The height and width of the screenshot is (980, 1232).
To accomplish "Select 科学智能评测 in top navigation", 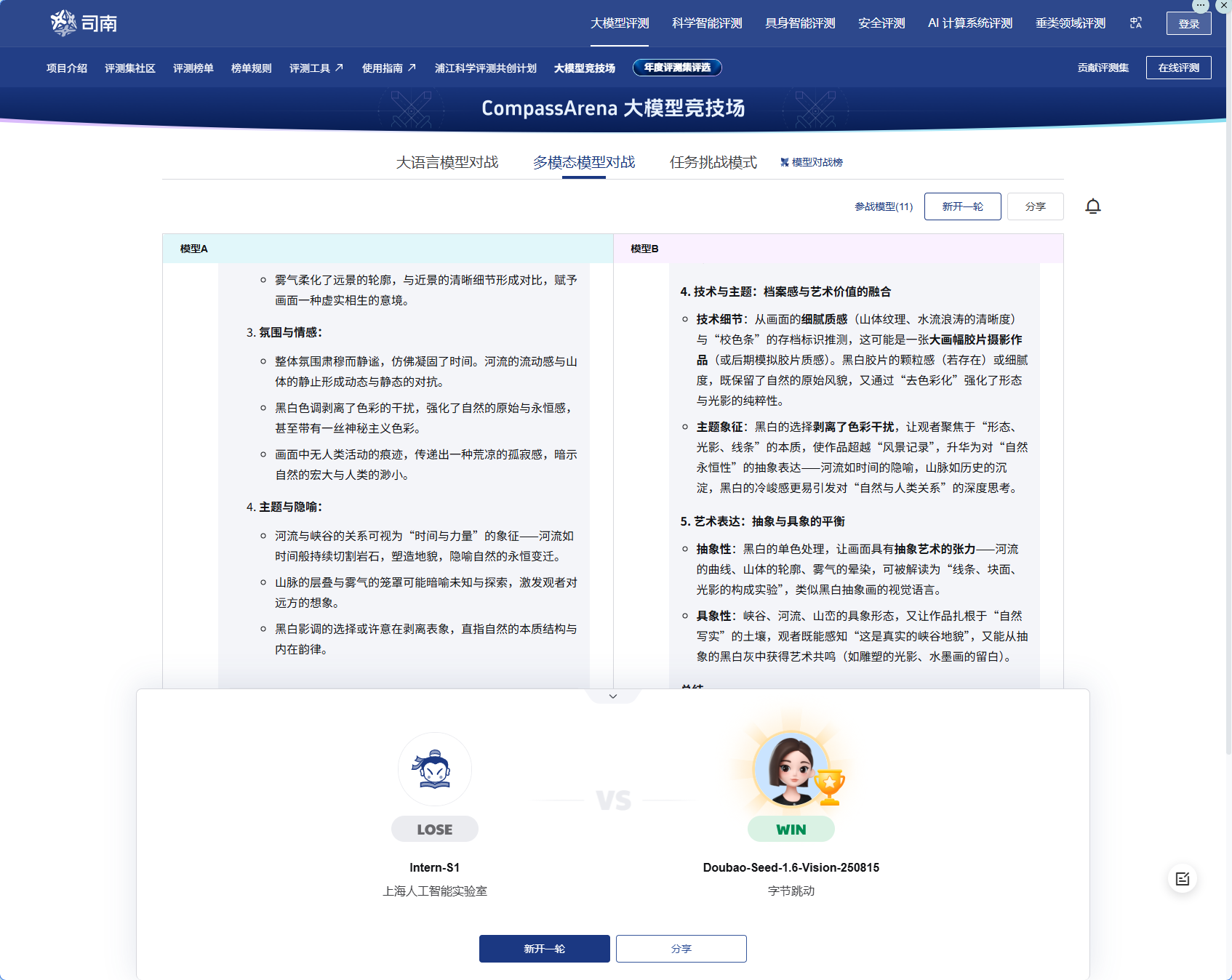I will pyautogui.click(x=707, y=23).
